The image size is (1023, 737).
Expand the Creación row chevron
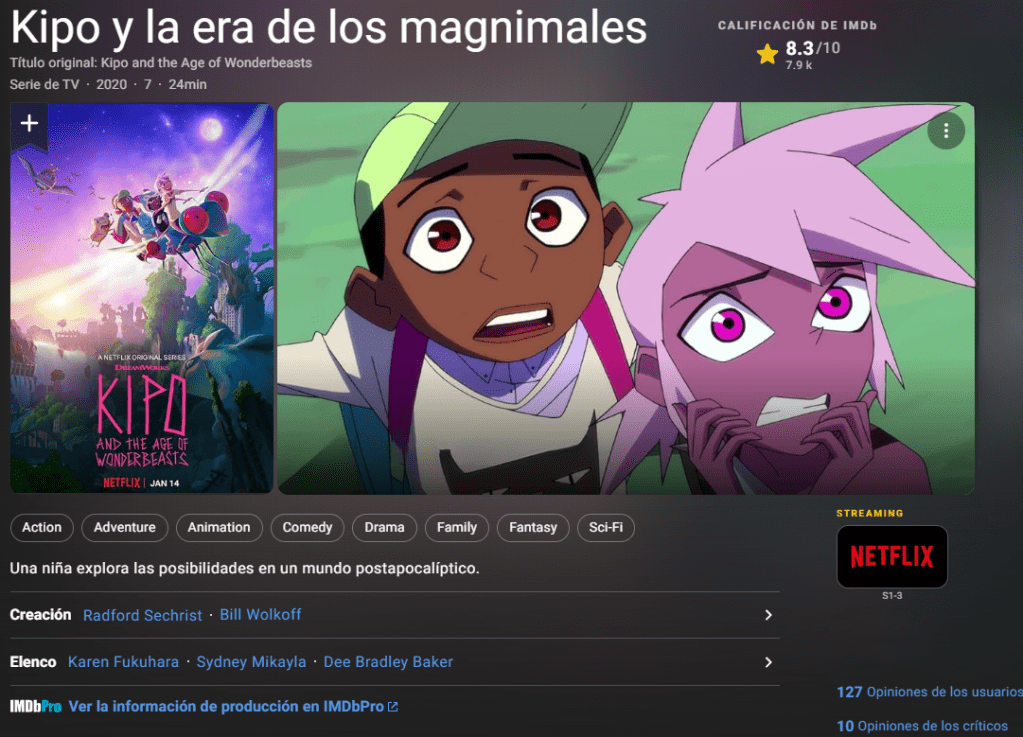click(x=768, y=615)
